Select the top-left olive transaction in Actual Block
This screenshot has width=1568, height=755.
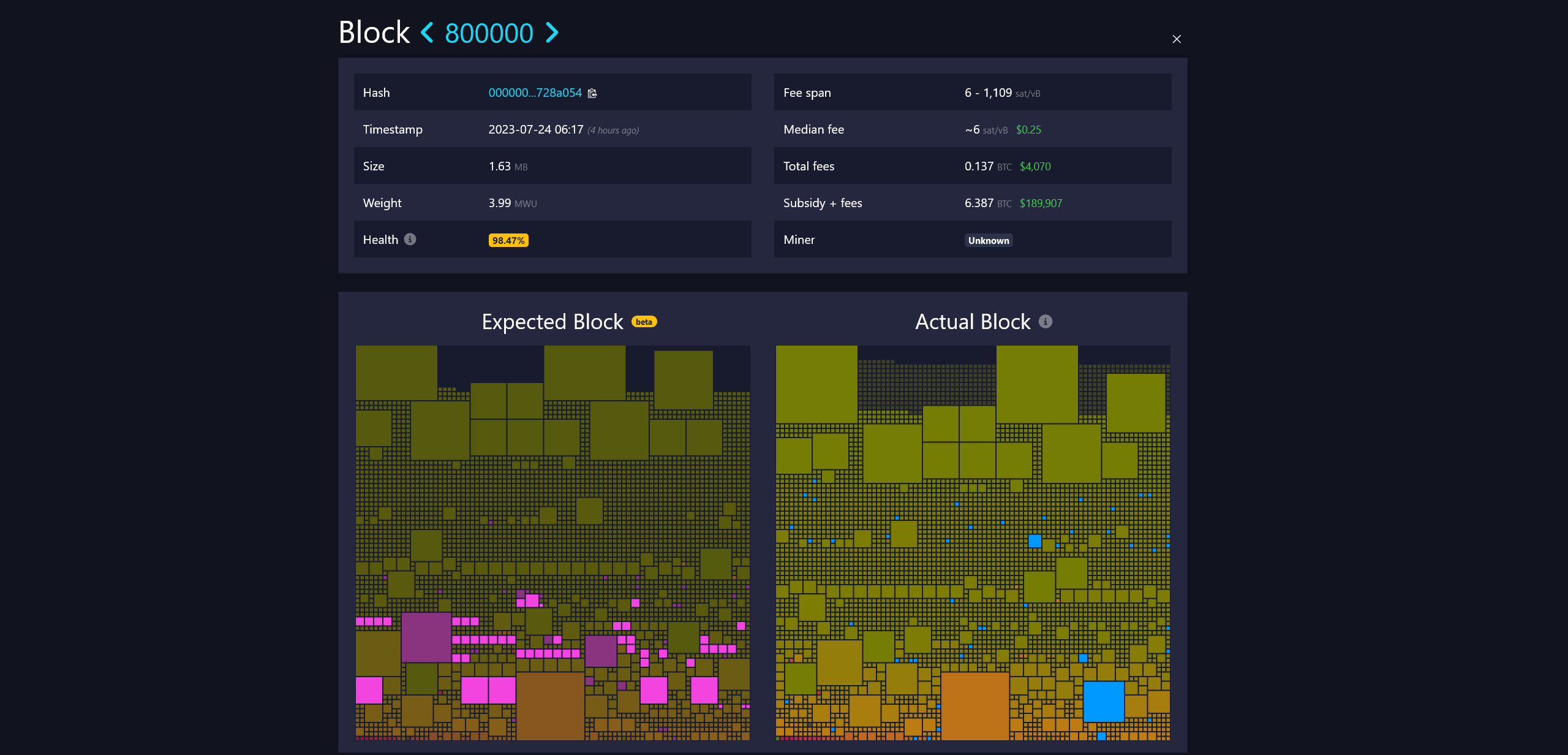pyautogui.click(x=816, y=384)
